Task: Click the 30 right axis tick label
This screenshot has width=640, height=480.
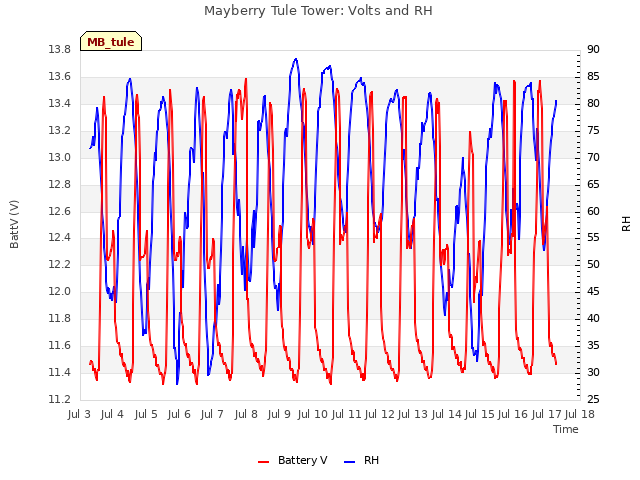Action: pos(593,372)
